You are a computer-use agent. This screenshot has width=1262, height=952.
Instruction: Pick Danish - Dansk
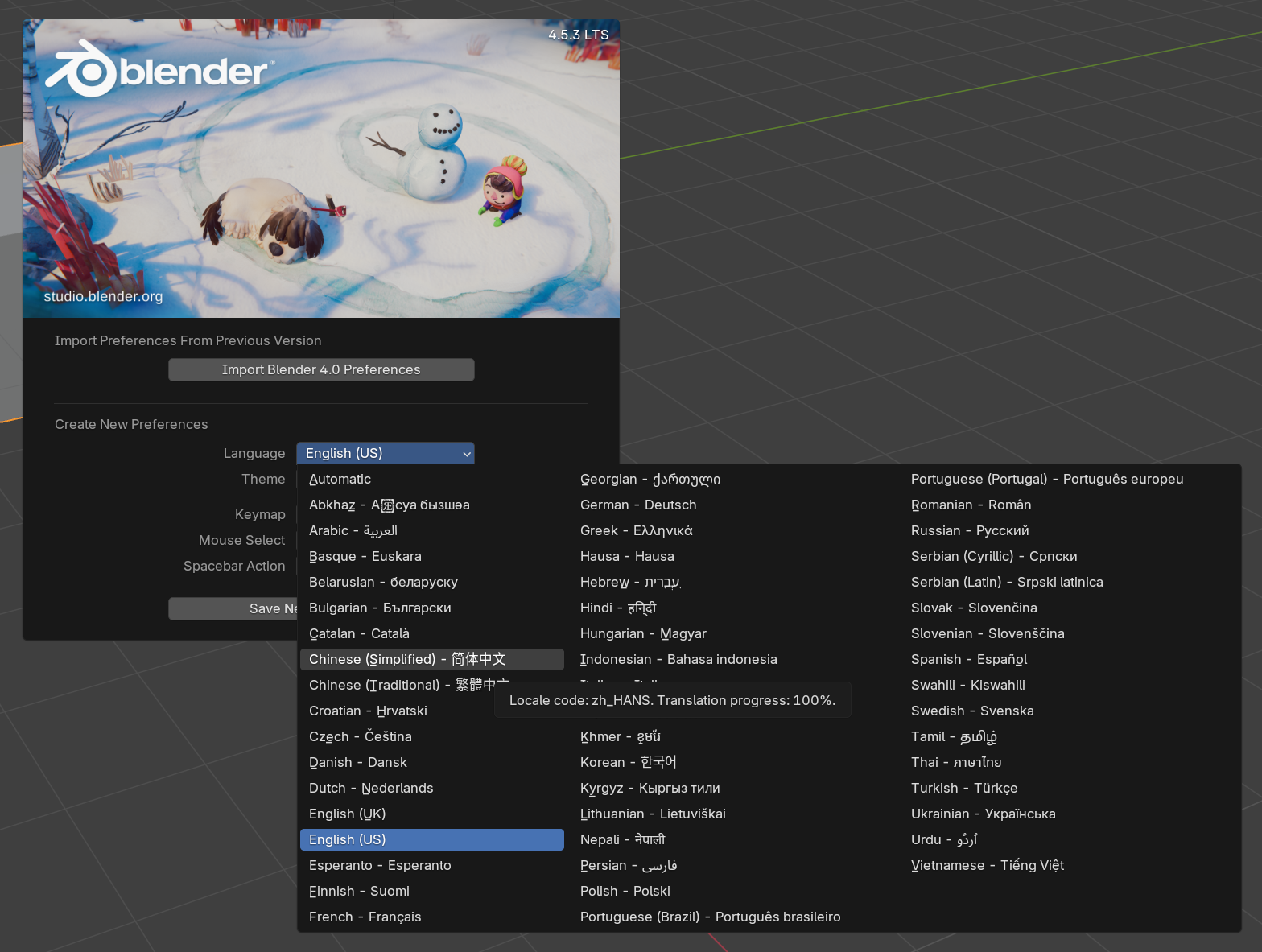coord(432,762)
